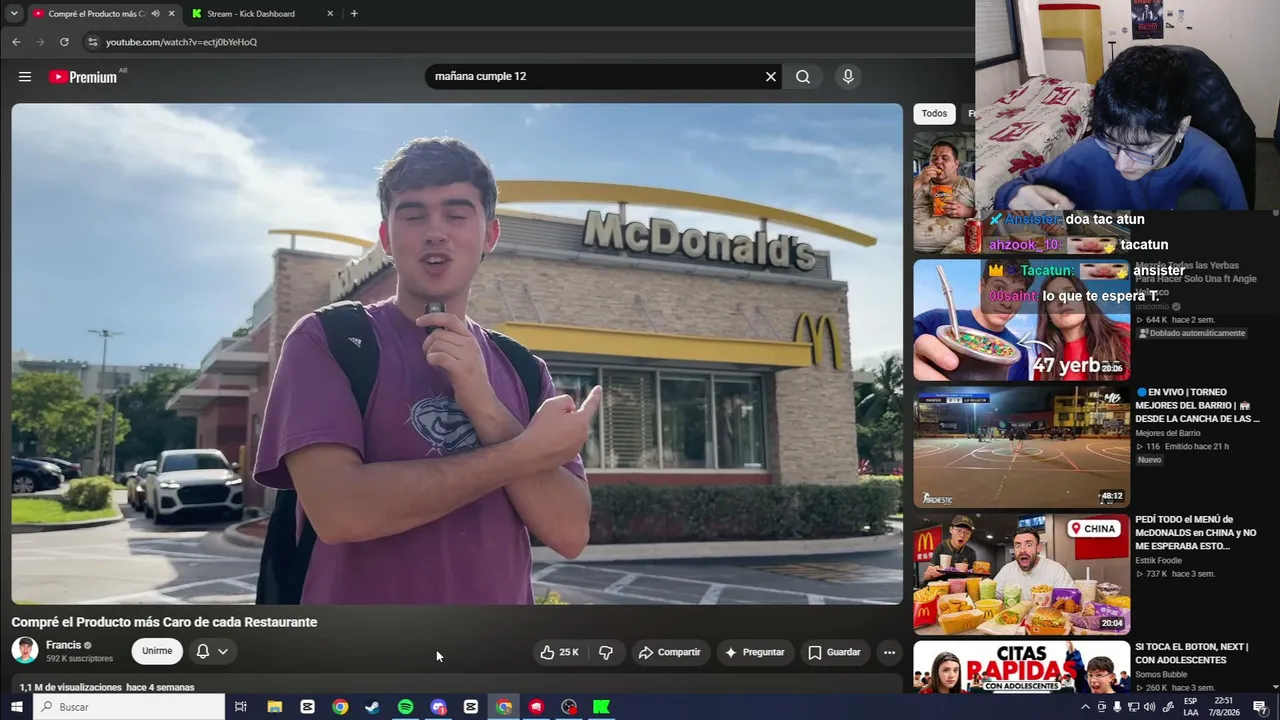Dislike the video with thumbs down
1280x720 pixels.
(x=606, y=652)
